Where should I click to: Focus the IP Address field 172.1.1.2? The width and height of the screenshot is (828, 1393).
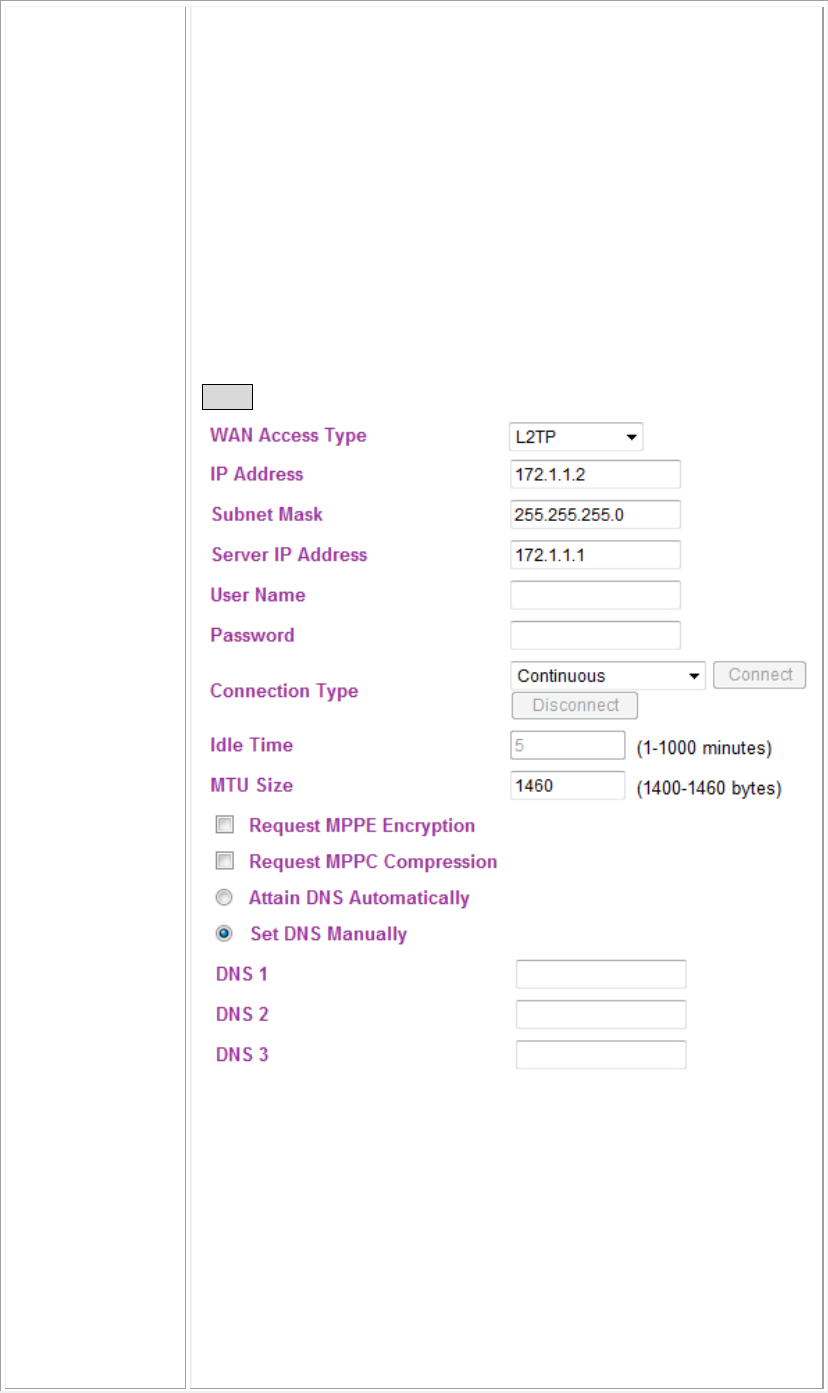click(596, 474)
